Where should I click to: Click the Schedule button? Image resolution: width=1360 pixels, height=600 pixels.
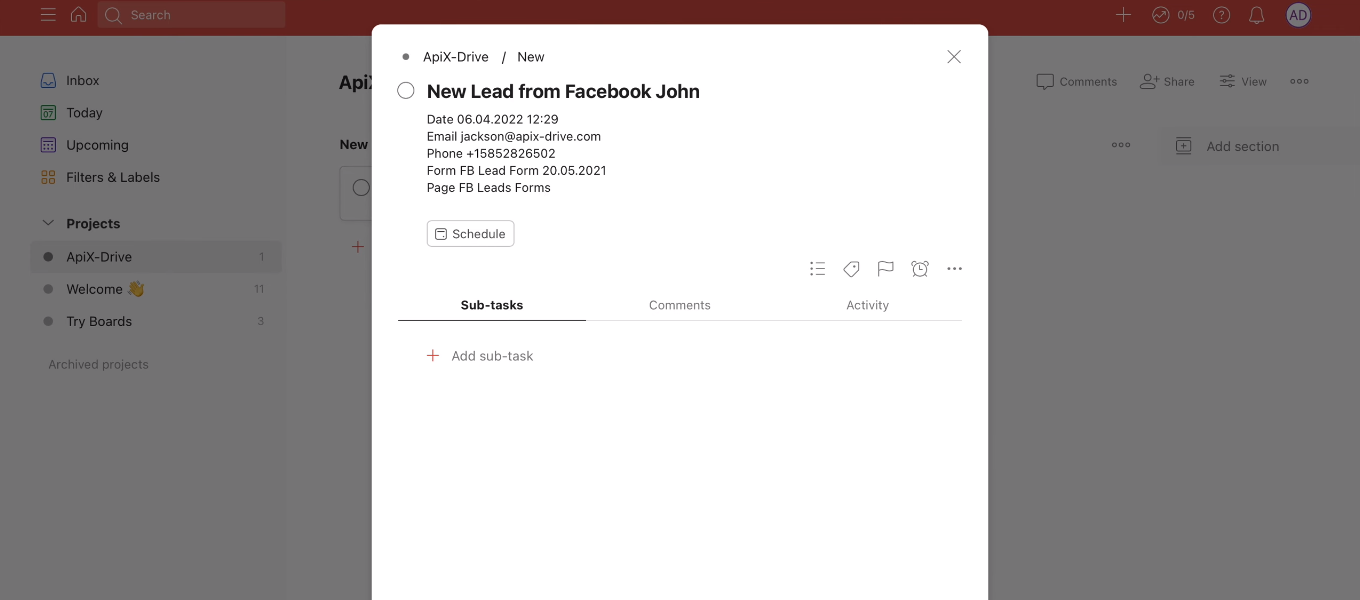(x=470, y=233)
